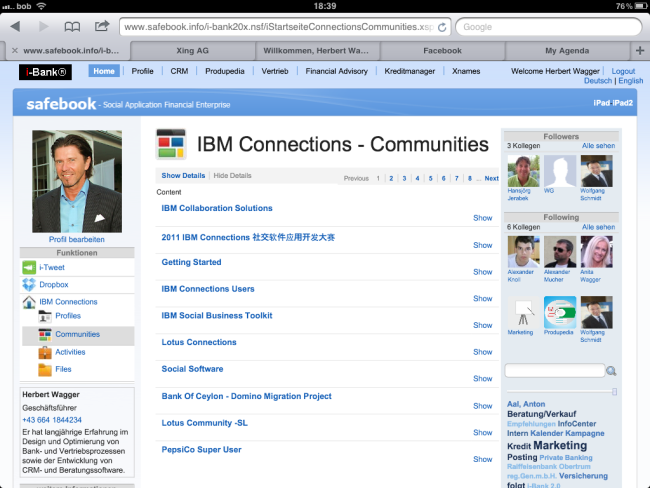Click the i-Bank logo
The height and width of the screenshot is (488, 650).
point(45,72)
